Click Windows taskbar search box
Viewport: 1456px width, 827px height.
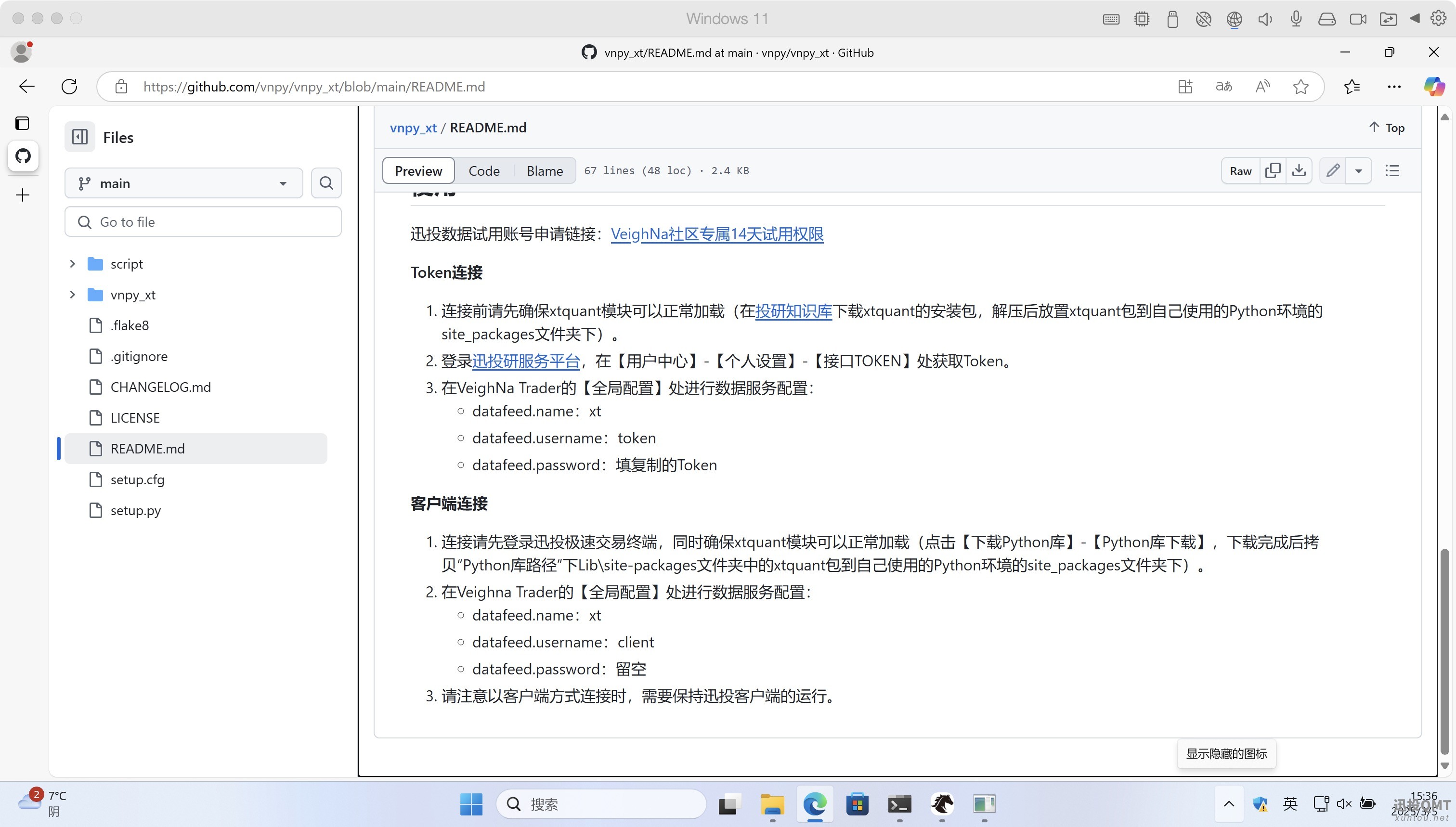601,804
